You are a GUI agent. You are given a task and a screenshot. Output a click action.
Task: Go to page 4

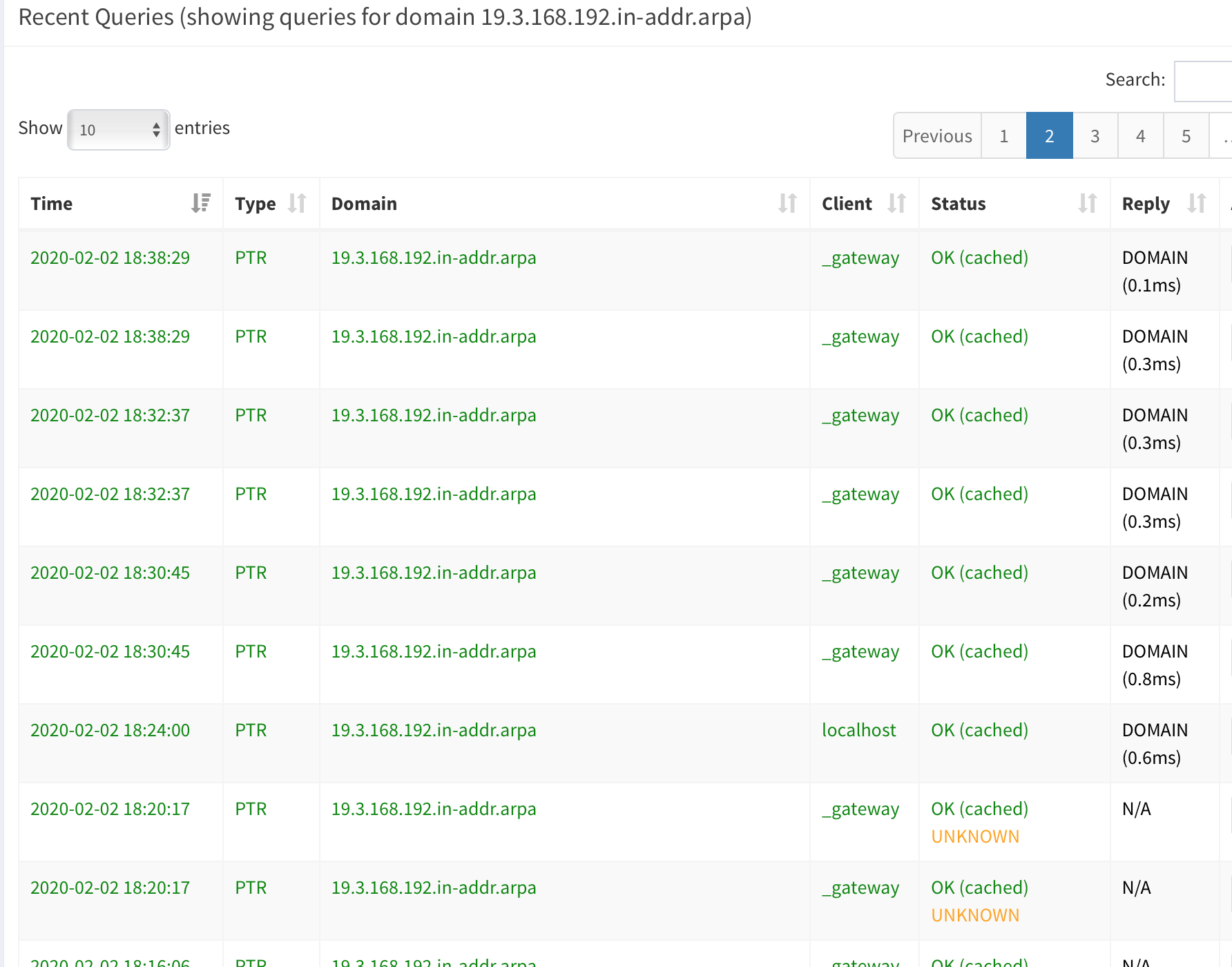click(1140, 135)
